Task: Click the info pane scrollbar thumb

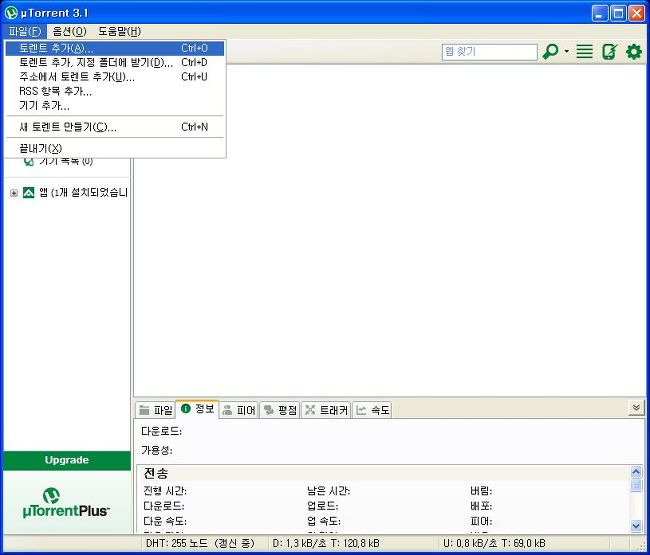Action: pyautogui.click(x=636, y=485)
